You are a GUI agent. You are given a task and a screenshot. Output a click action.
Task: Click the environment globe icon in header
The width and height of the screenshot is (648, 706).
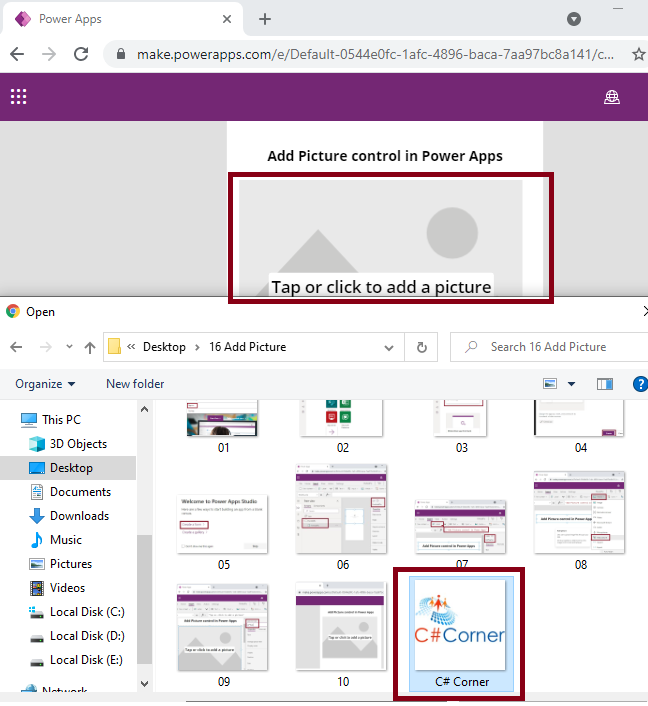pyautogui.click(x=612, y=97)
